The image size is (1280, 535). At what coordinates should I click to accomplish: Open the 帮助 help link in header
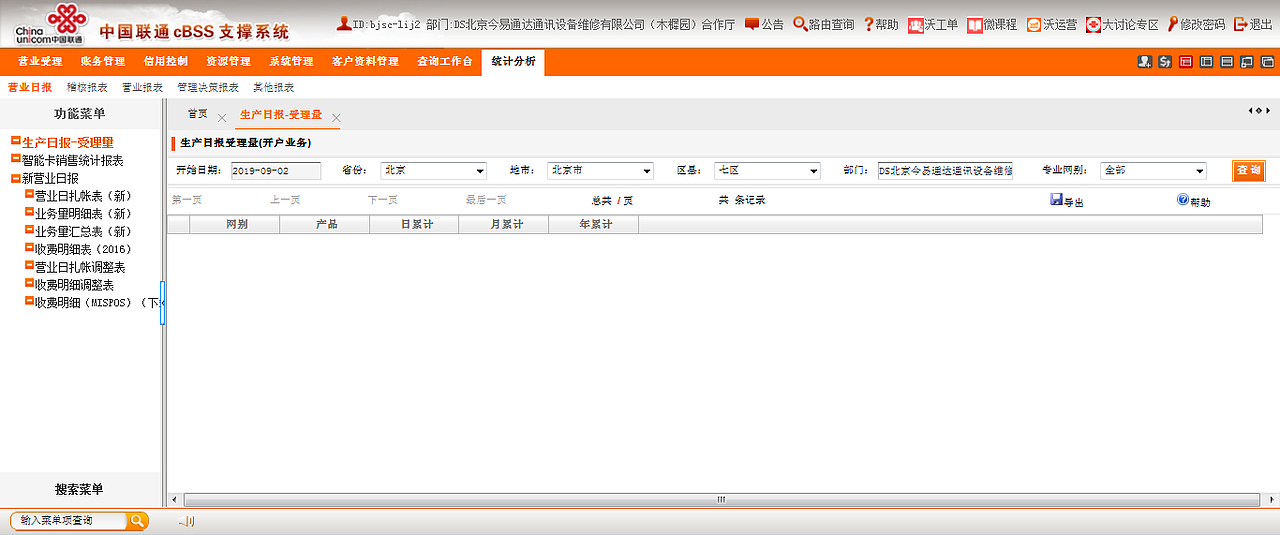pos(880,24)
